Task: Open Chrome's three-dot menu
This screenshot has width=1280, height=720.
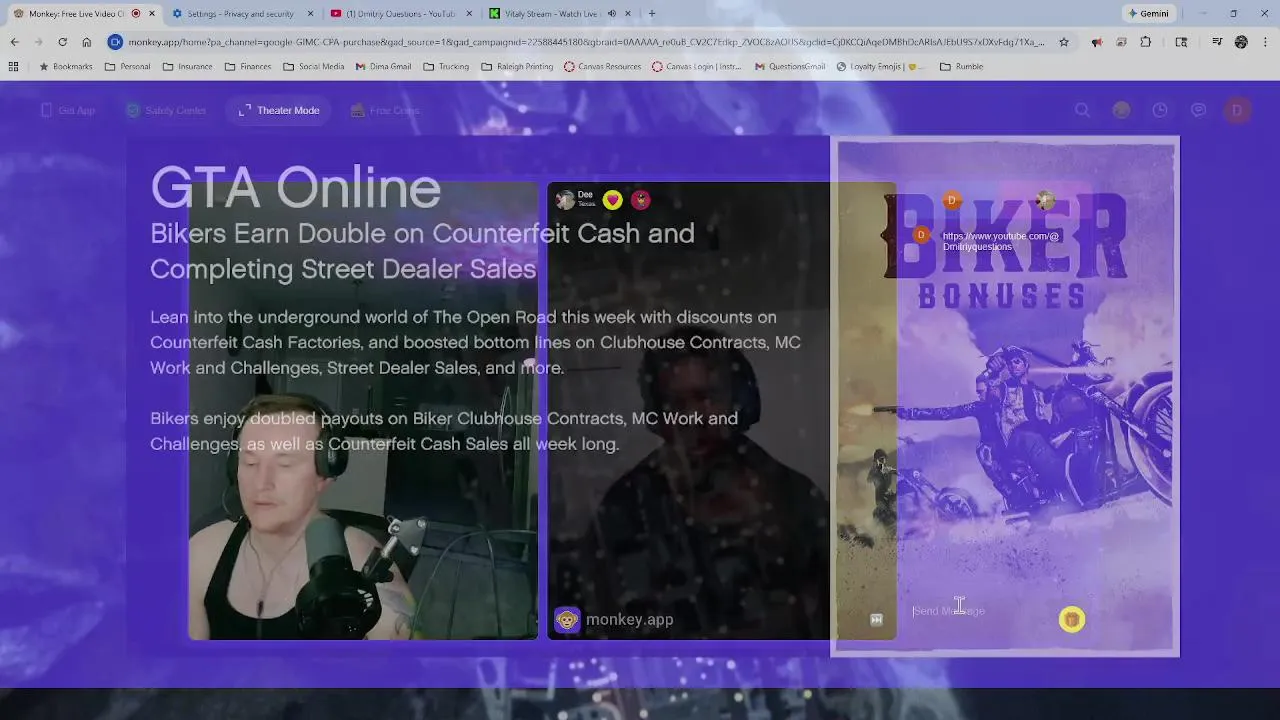Action: (1265, 42)
